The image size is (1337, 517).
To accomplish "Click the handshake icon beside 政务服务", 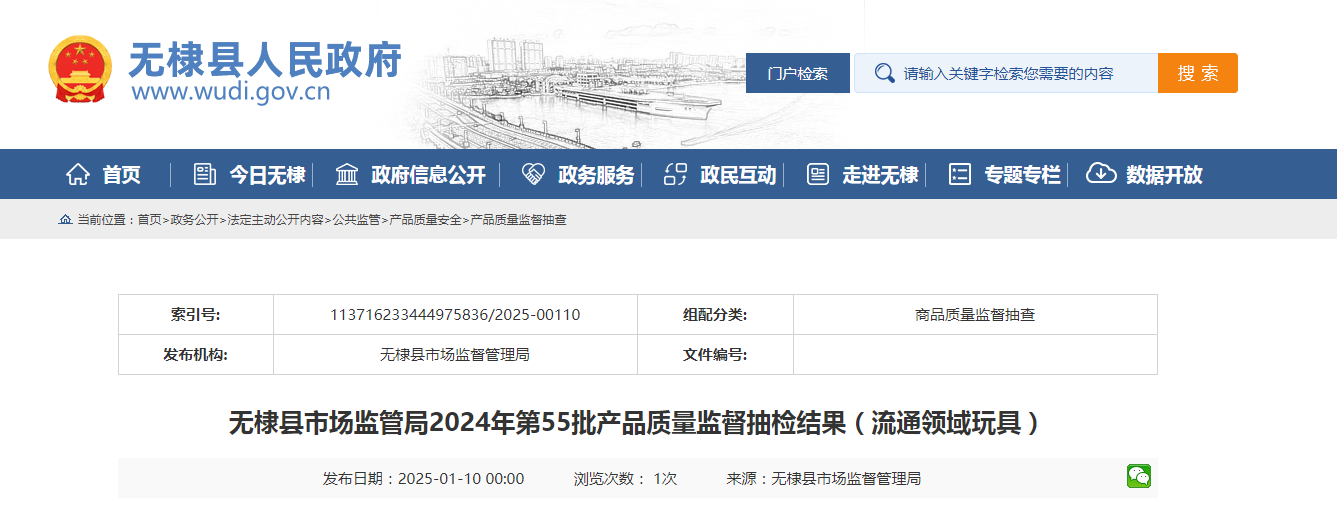I will click(533, 174).
